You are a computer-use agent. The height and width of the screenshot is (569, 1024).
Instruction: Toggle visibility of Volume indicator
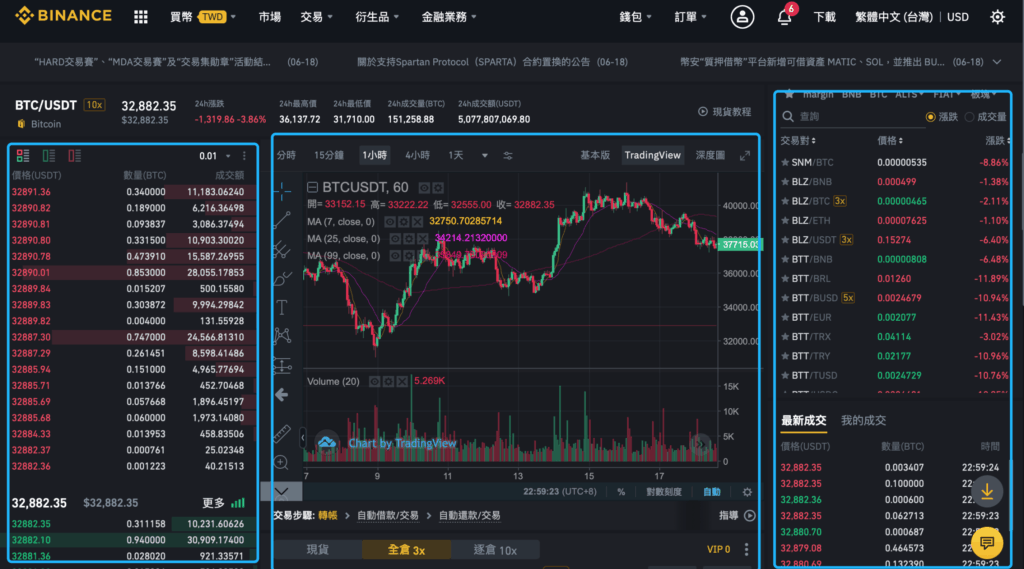click(374, 382)
